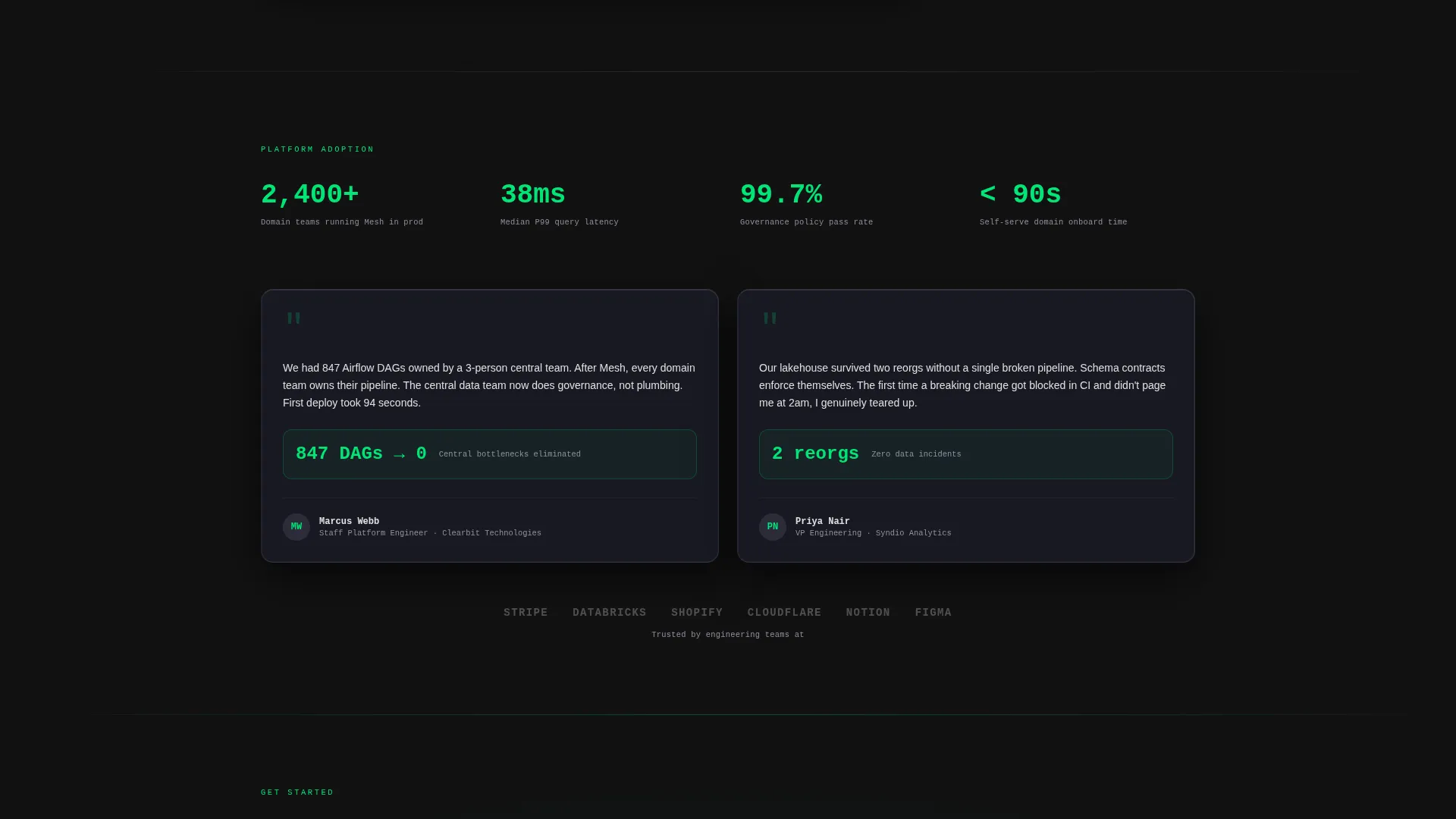Click 'Domain teams running Mesh in prod' label
Image resolution: width=1456 pixels, height=819 pixels.
point(342,222)
